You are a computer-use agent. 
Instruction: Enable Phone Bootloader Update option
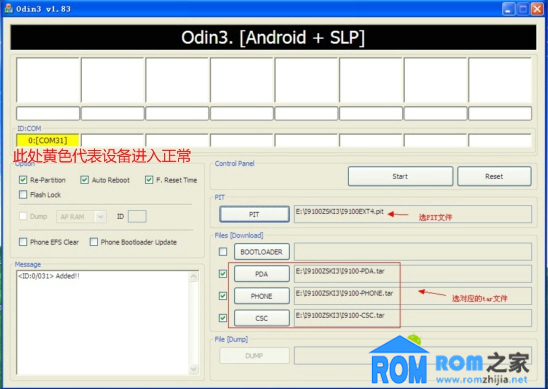[x=94, y=242]
